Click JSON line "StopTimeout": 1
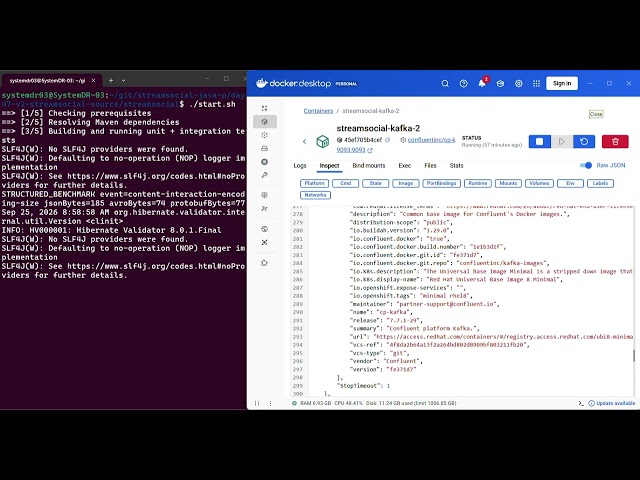The width and height of the screenshot is (640, 480). click(x=363, y=386)
